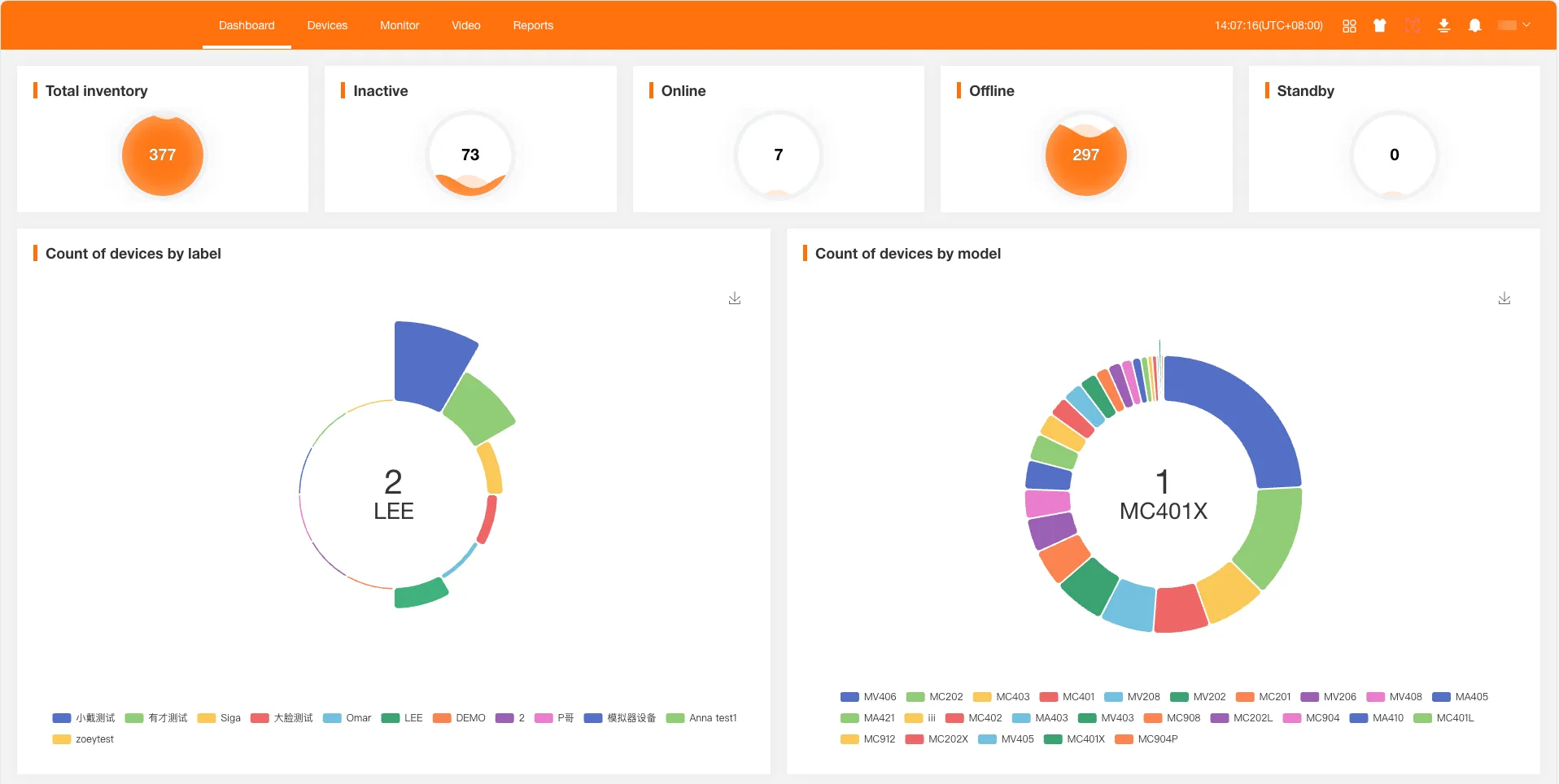Download the devices by label chart
Viewport: 1559px width, 784px height.
click(735, 298)
